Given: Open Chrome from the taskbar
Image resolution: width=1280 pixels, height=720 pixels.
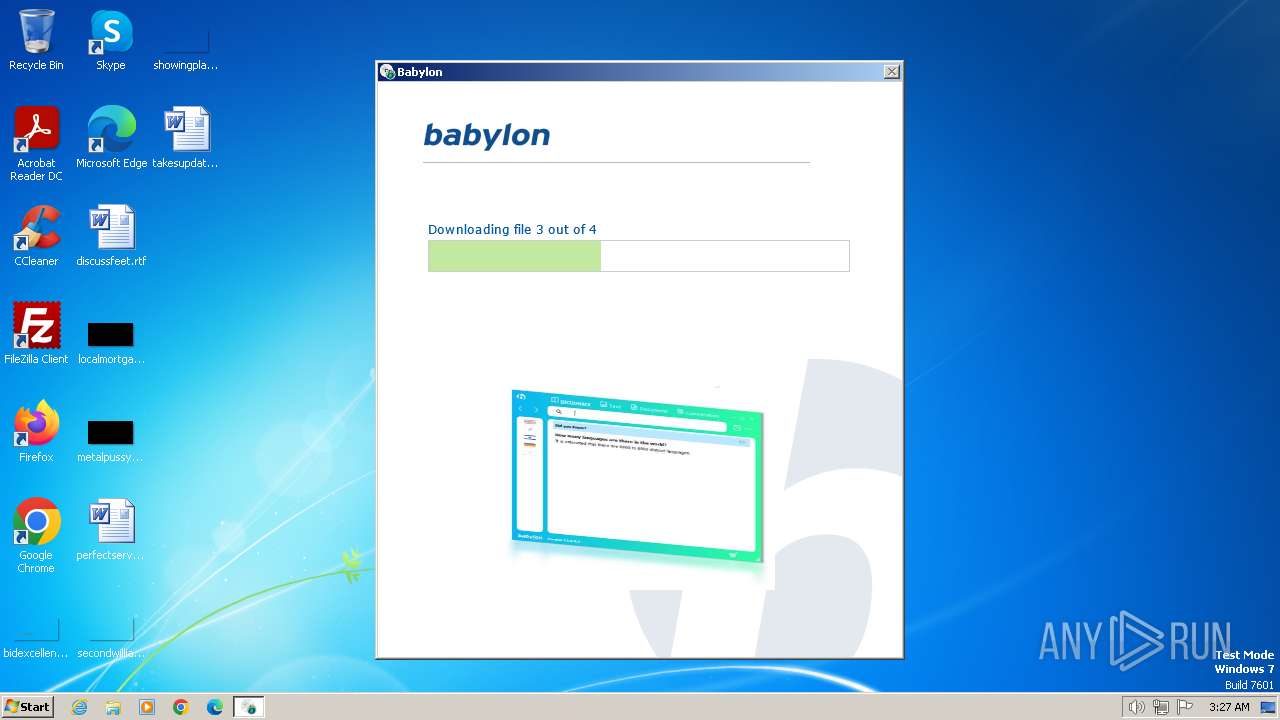Looking at the screenshot, I should tap(181, 707).
